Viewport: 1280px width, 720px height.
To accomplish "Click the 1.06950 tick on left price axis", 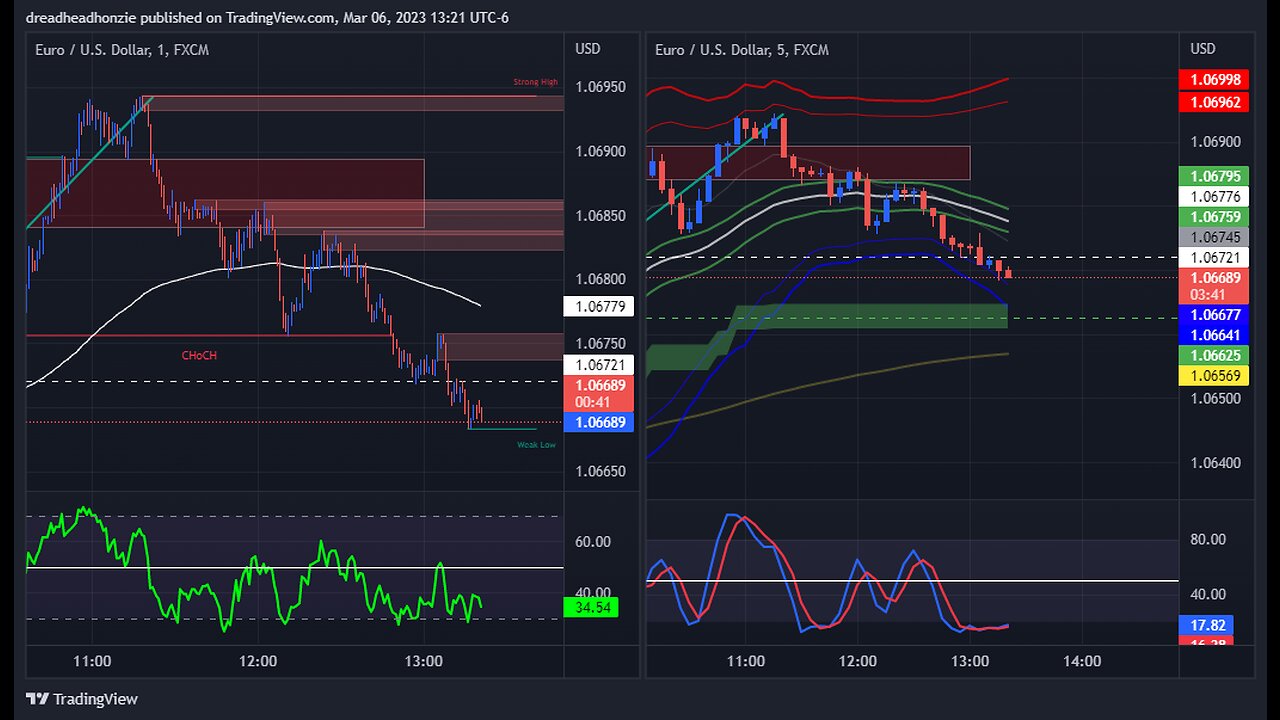I will coord(601,87).
